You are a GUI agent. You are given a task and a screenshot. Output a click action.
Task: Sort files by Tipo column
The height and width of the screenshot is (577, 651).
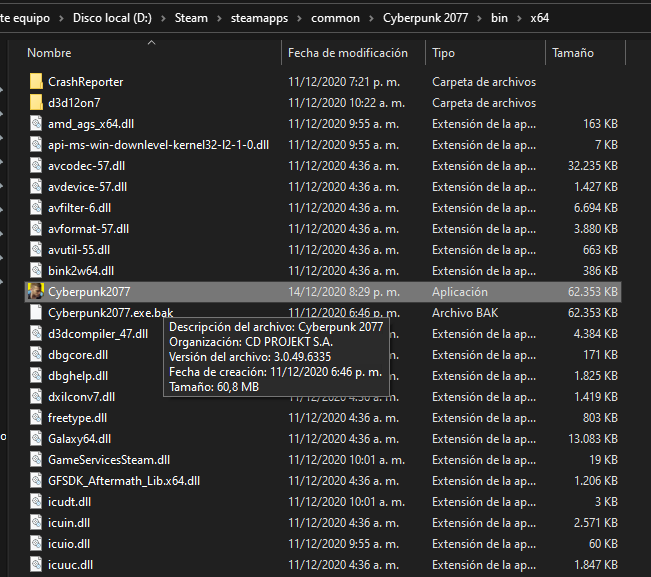tap(443, 53)
